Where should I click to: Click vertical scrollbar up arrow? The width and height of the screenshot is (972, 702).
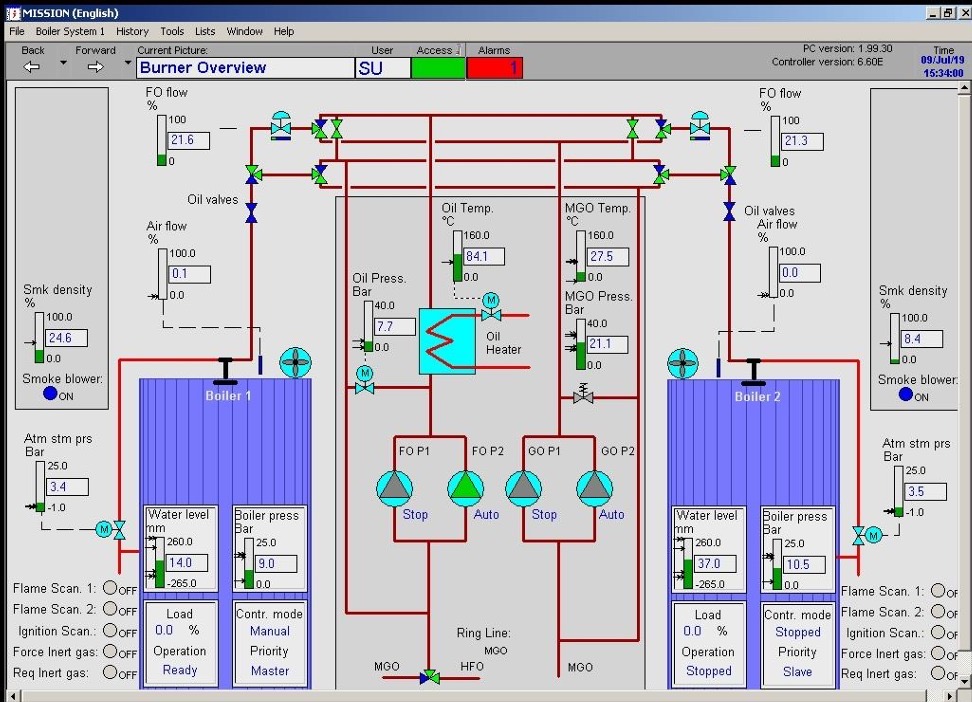[964, 89]
